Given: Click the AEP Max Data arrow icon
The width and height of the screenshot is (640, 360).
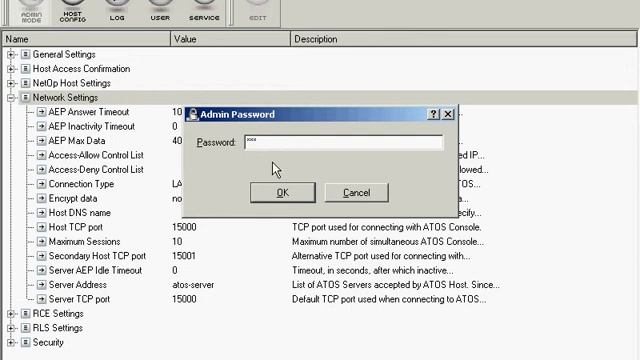Looking at the screenshot, I should (x=41, y=141).
